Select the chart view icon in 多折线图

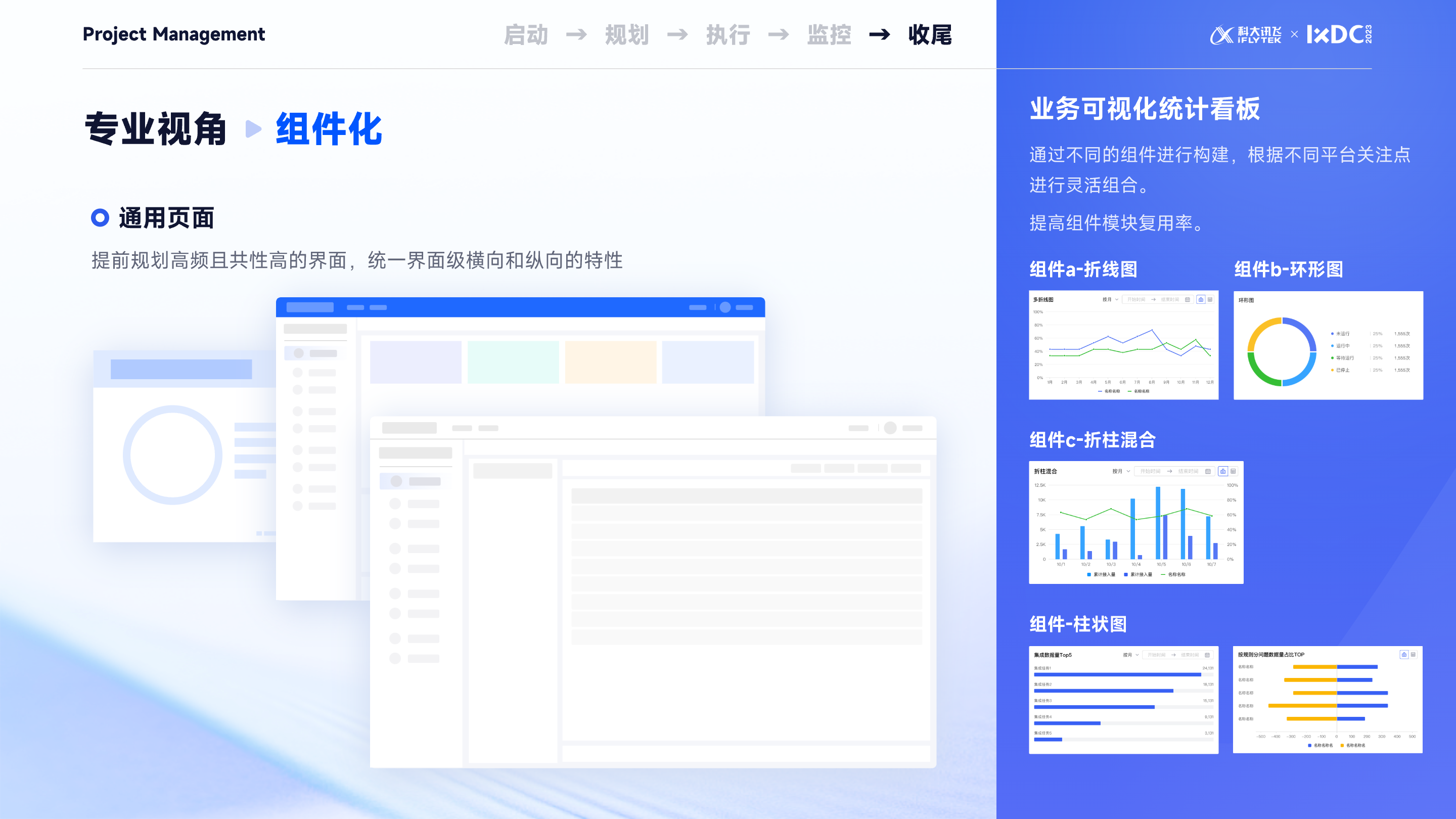1202,300
